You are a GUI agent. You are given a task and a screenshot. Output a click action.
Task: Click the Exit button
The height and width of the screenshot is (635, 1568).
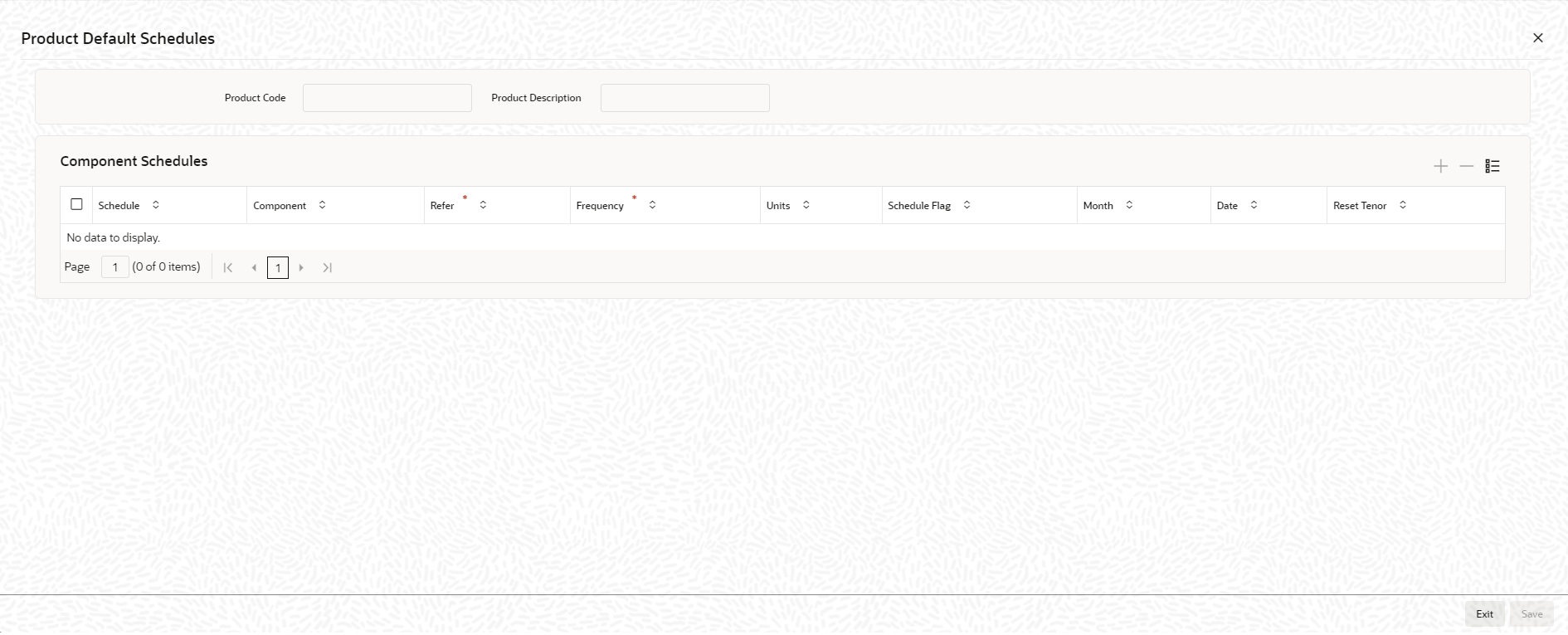coord(1485,614)
